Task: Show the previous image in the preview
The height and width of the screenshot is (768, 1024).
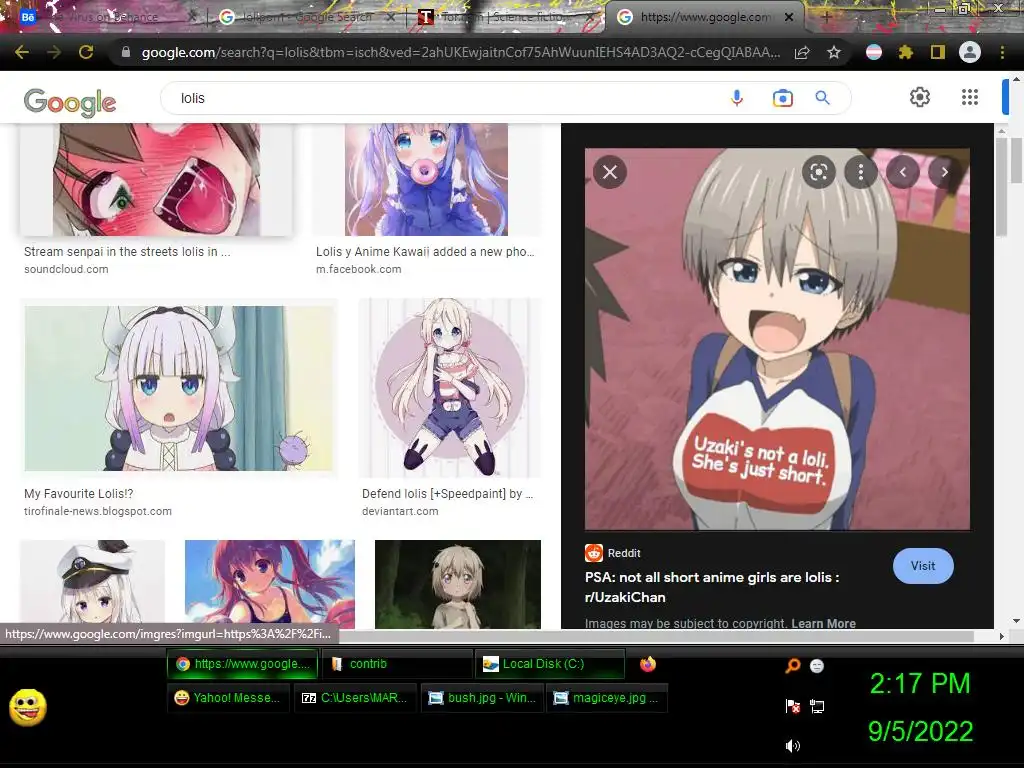Action: [x=903, y=172]
